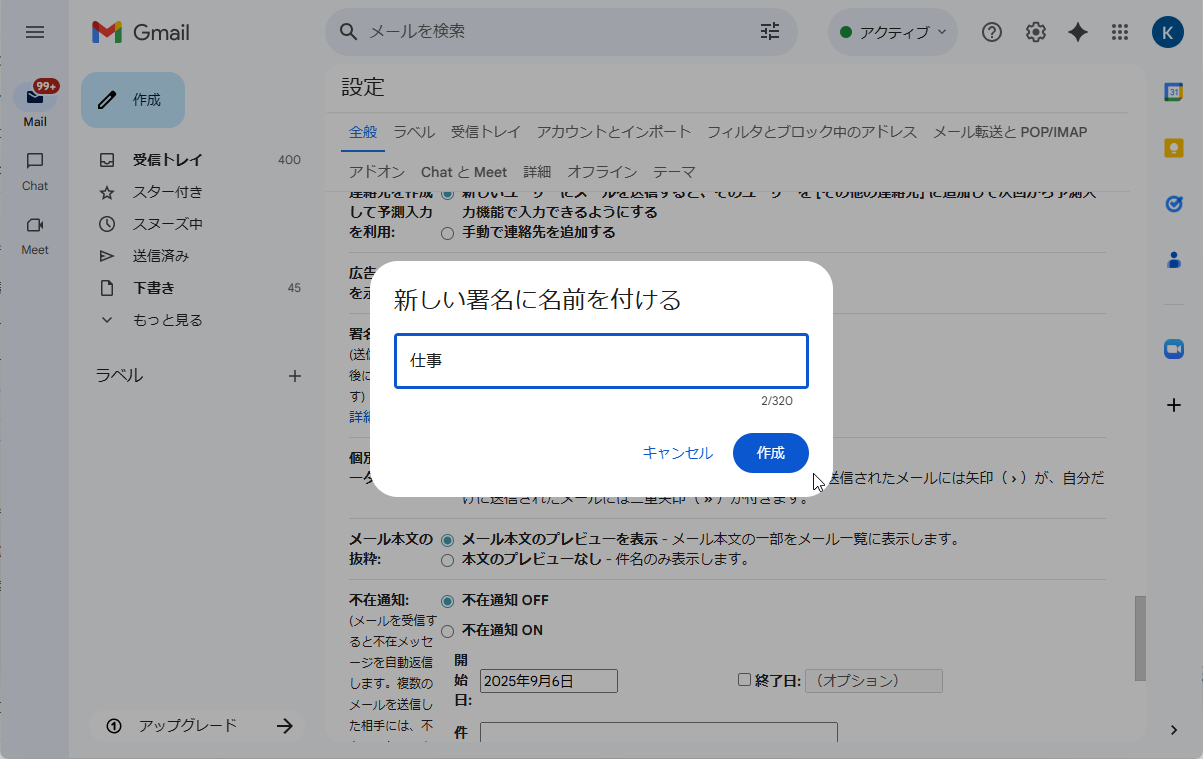Screen dimensions: 1203x759
Task: Select the 不在通知 ON radio button
Action: [447, 630]
